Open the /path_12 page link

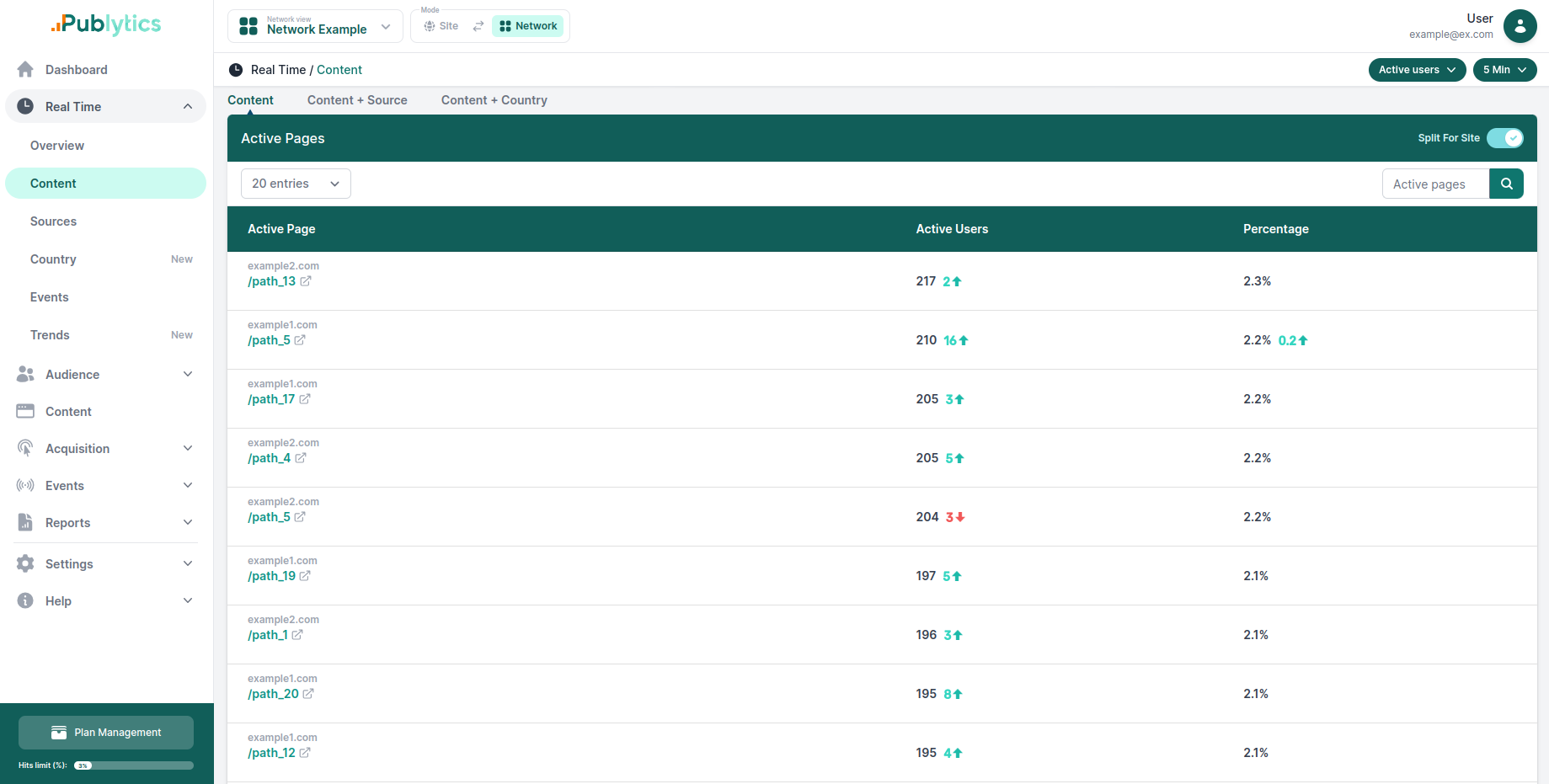[271, 753]
